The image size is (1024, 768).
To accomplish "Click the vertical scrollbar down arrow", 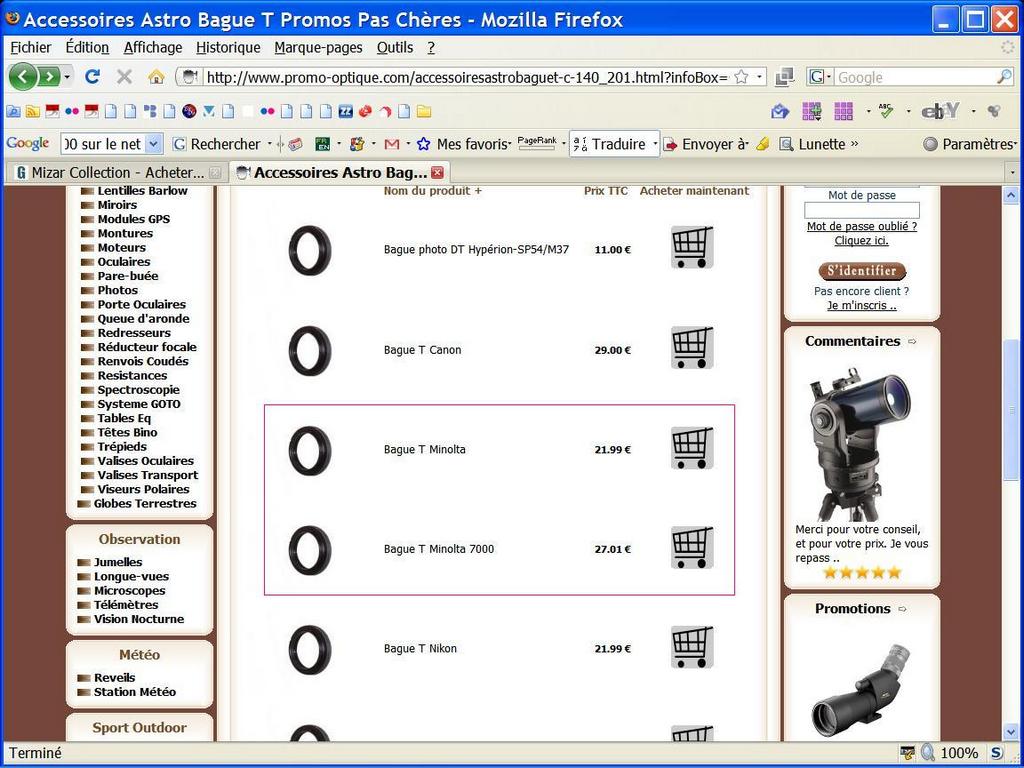I will 1010,732.
